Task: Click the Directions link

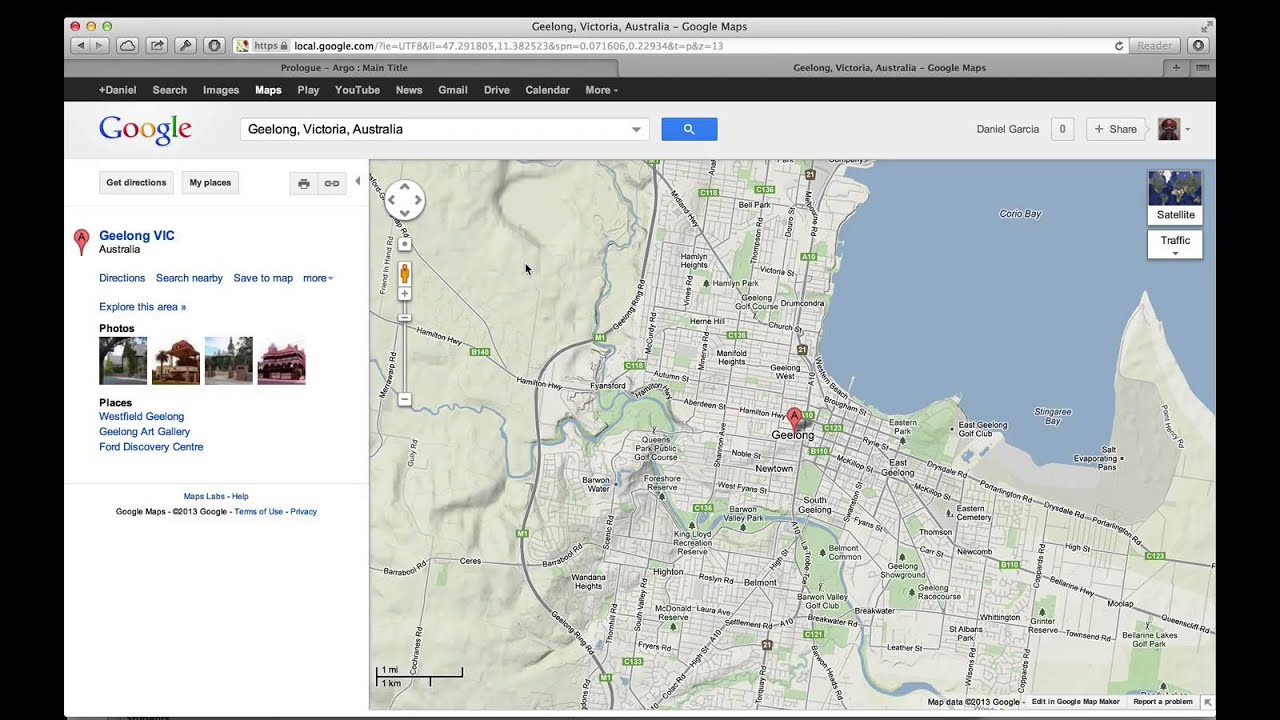Action: [122, 278]
